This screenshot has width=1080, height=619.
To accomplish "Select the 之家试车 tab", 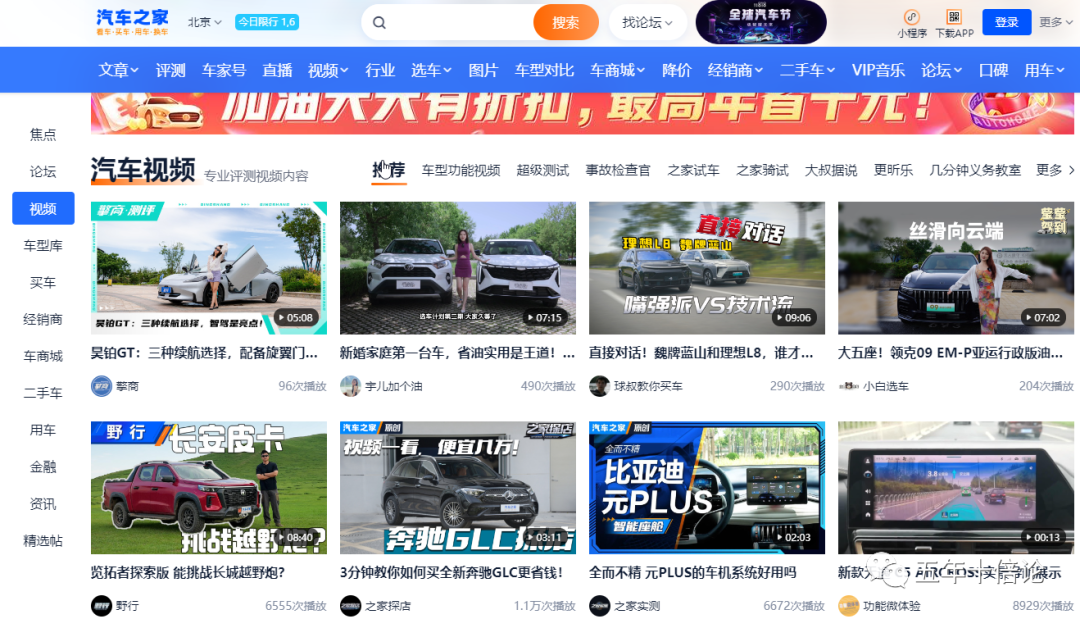I will point(693,170).
